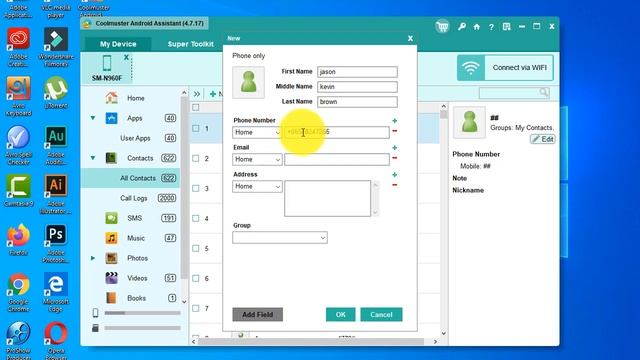Close the New contact dialog
This screenshot has width=640, height=360.
[x=410, y=38]
